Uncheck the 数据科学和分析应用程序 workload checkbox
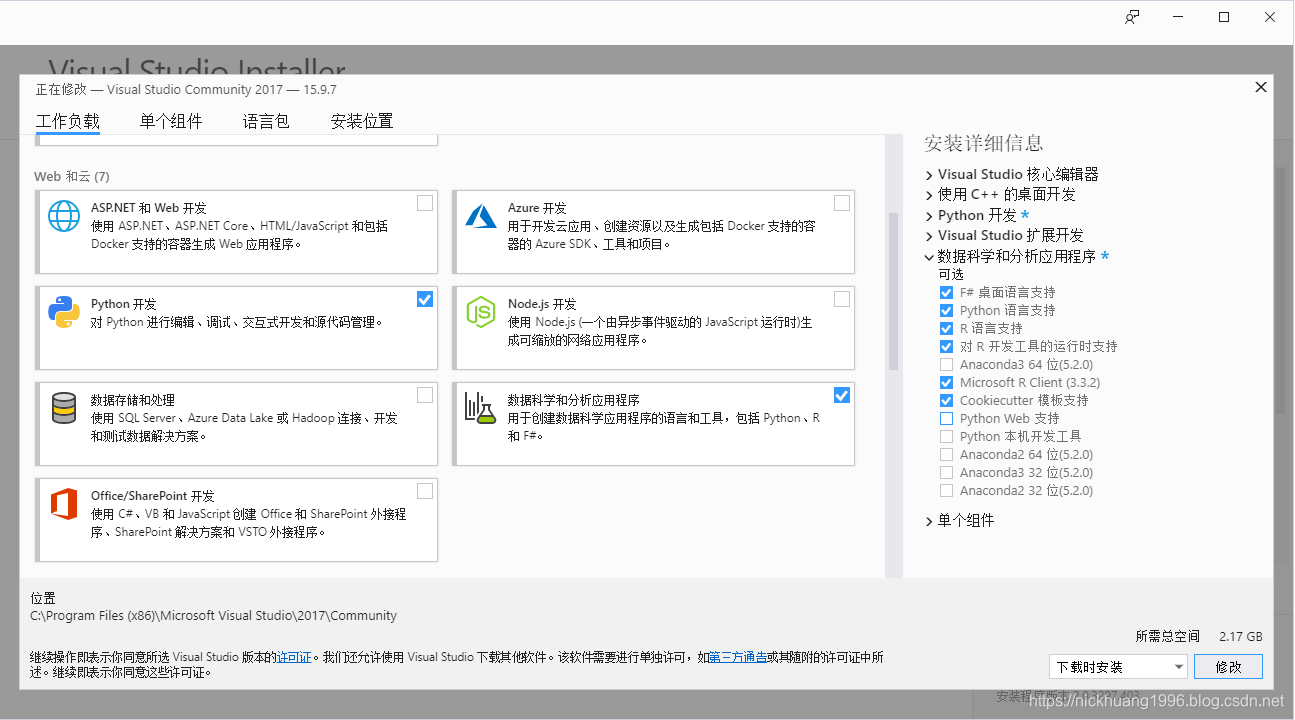The image size is (1295, 720). click(x=842, y=395)
